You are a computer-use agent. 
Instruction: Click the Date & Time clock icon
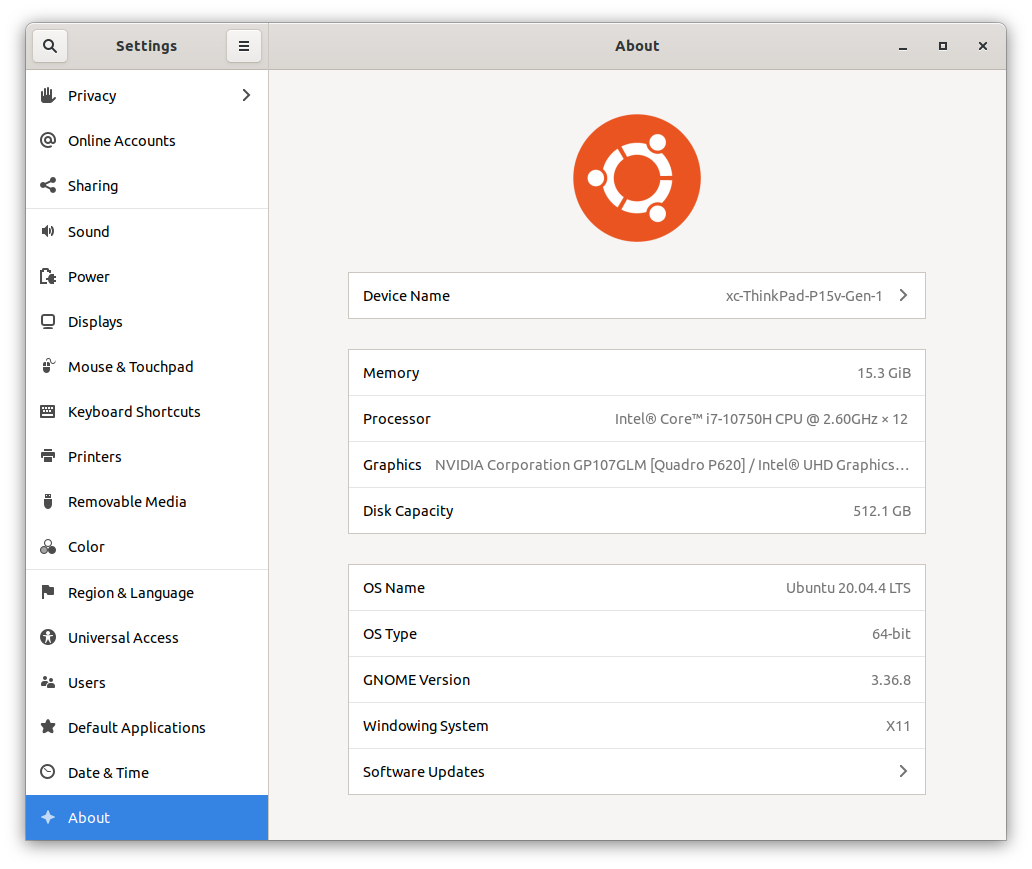47,772
